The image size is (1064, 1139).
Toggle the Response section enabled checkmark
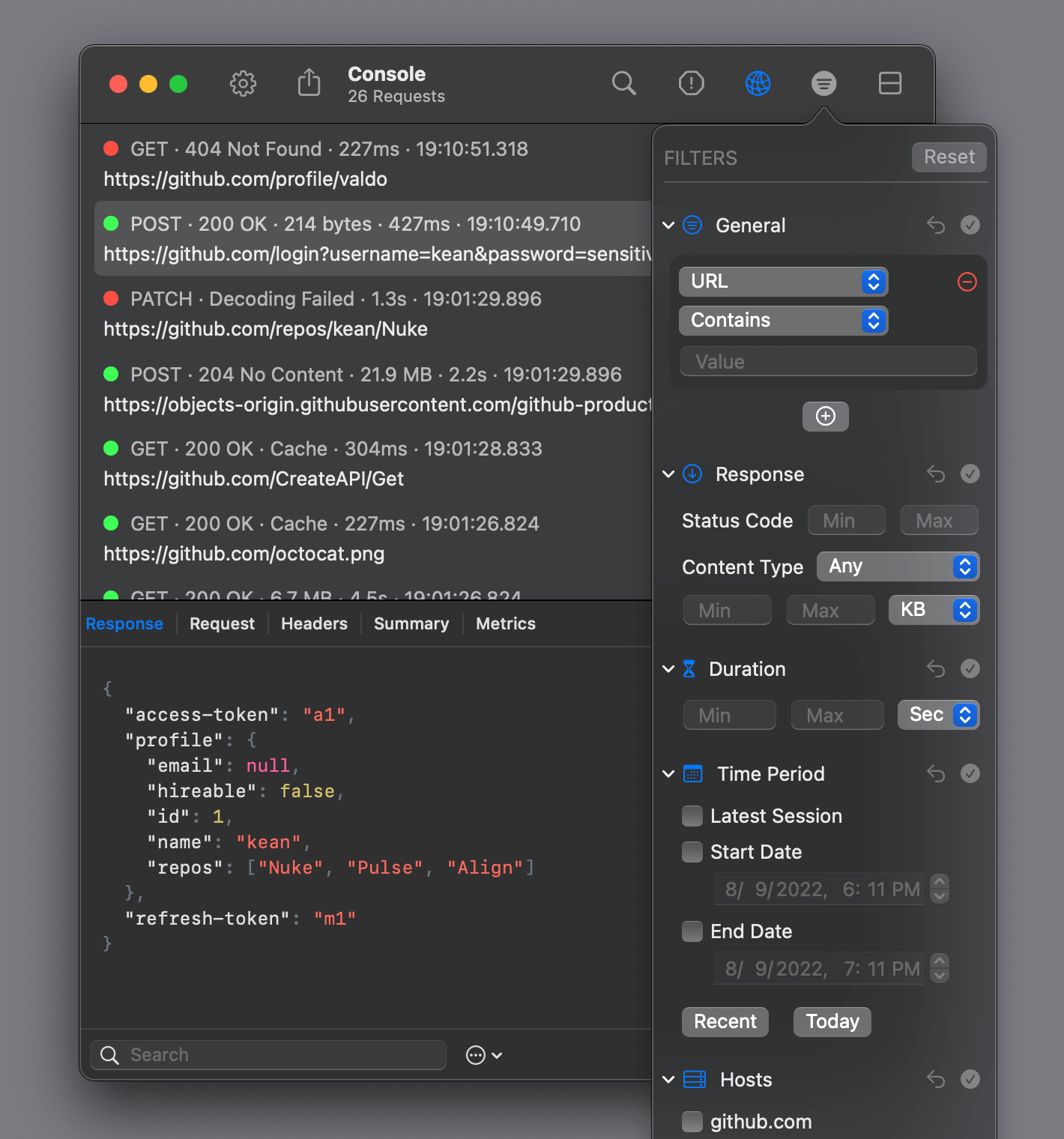(970, 474)
